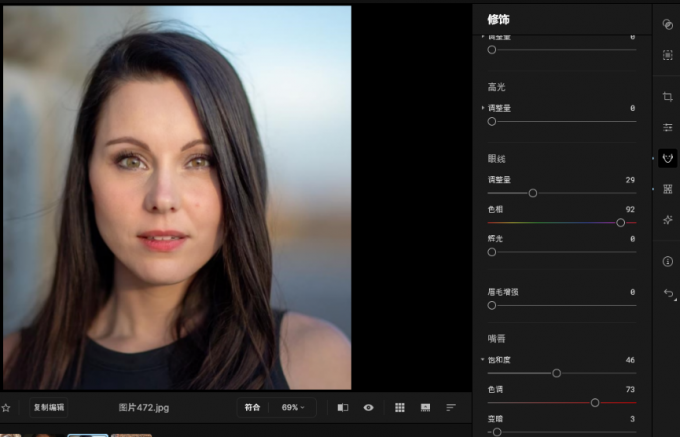Expand the 高光 调整量 disclosure triangle
The height and width of the screenshot is (437, 680).
(x=483, y=108)
